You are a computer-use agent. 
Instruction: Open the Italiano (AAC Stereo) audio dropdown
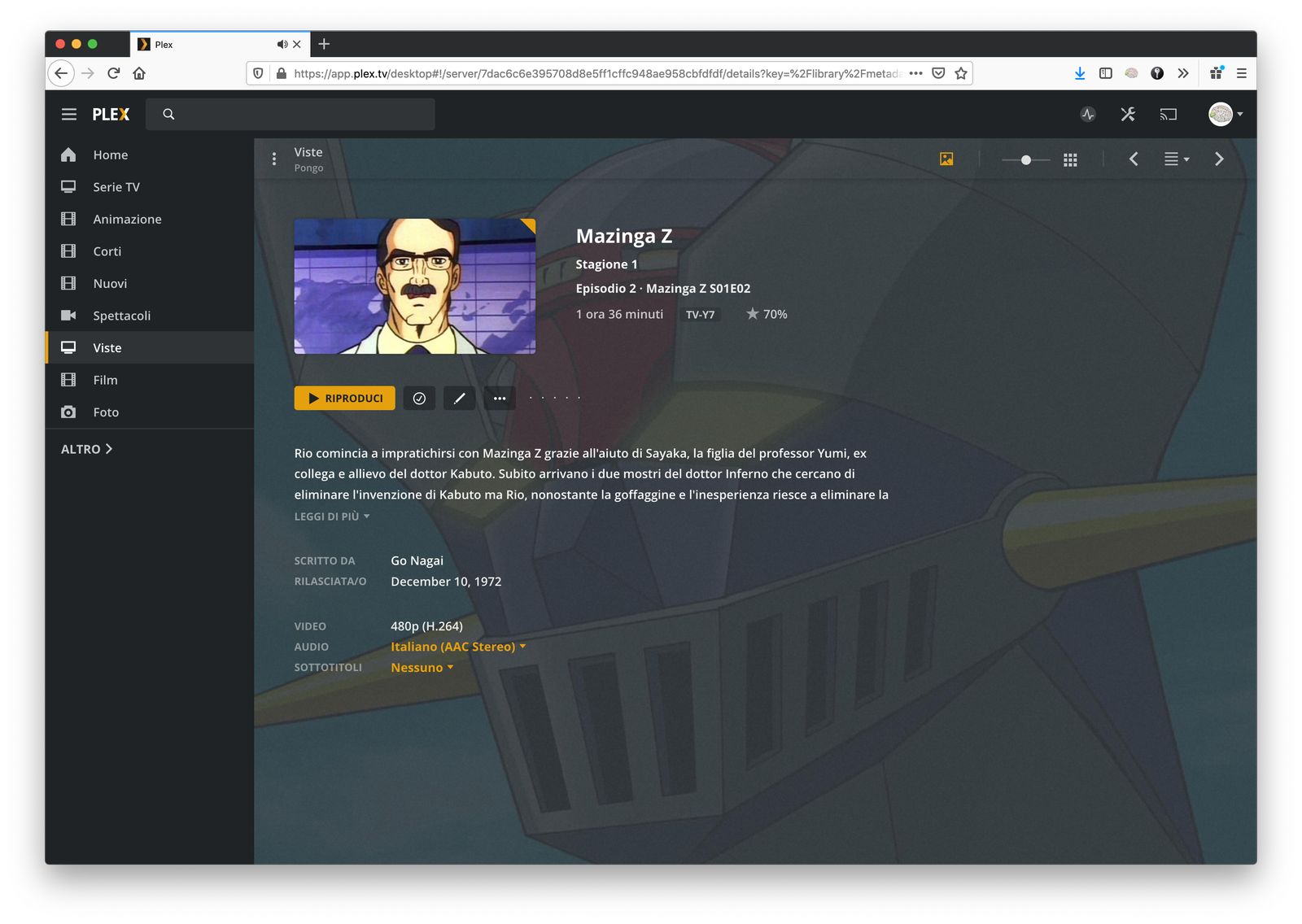(x=458, y=647)
